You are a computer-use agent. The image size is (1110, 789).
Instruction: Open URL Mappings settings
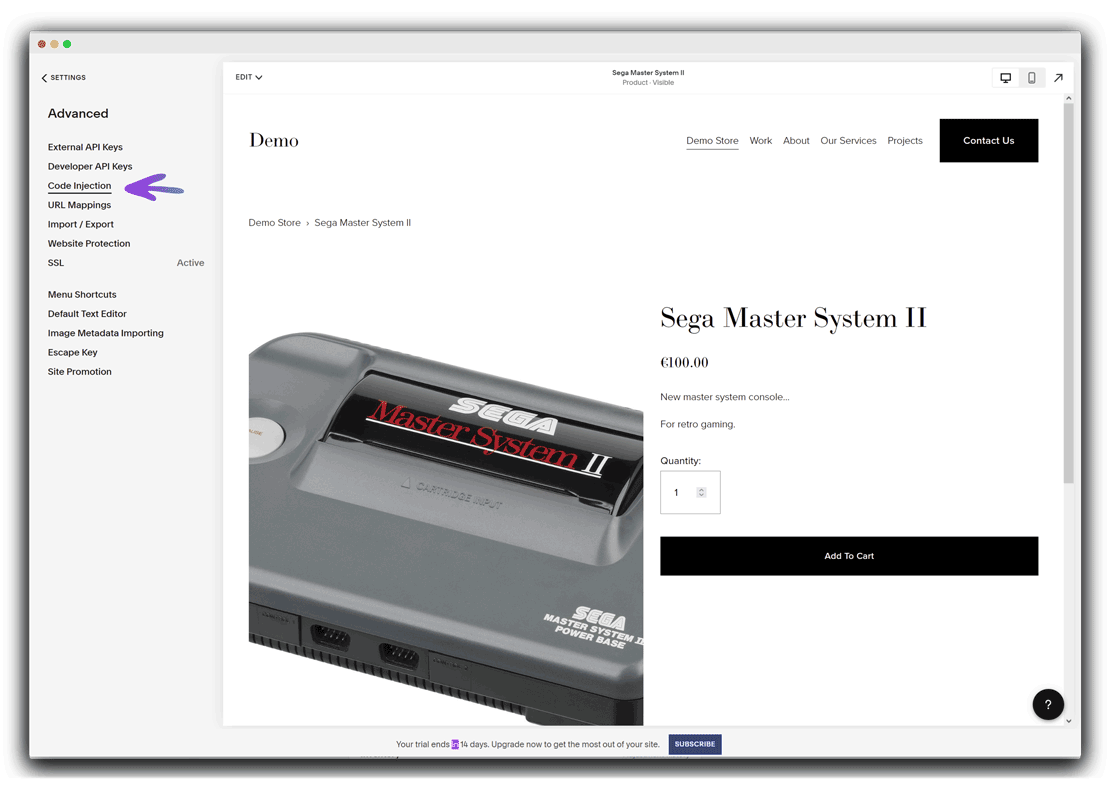[79, 205]
